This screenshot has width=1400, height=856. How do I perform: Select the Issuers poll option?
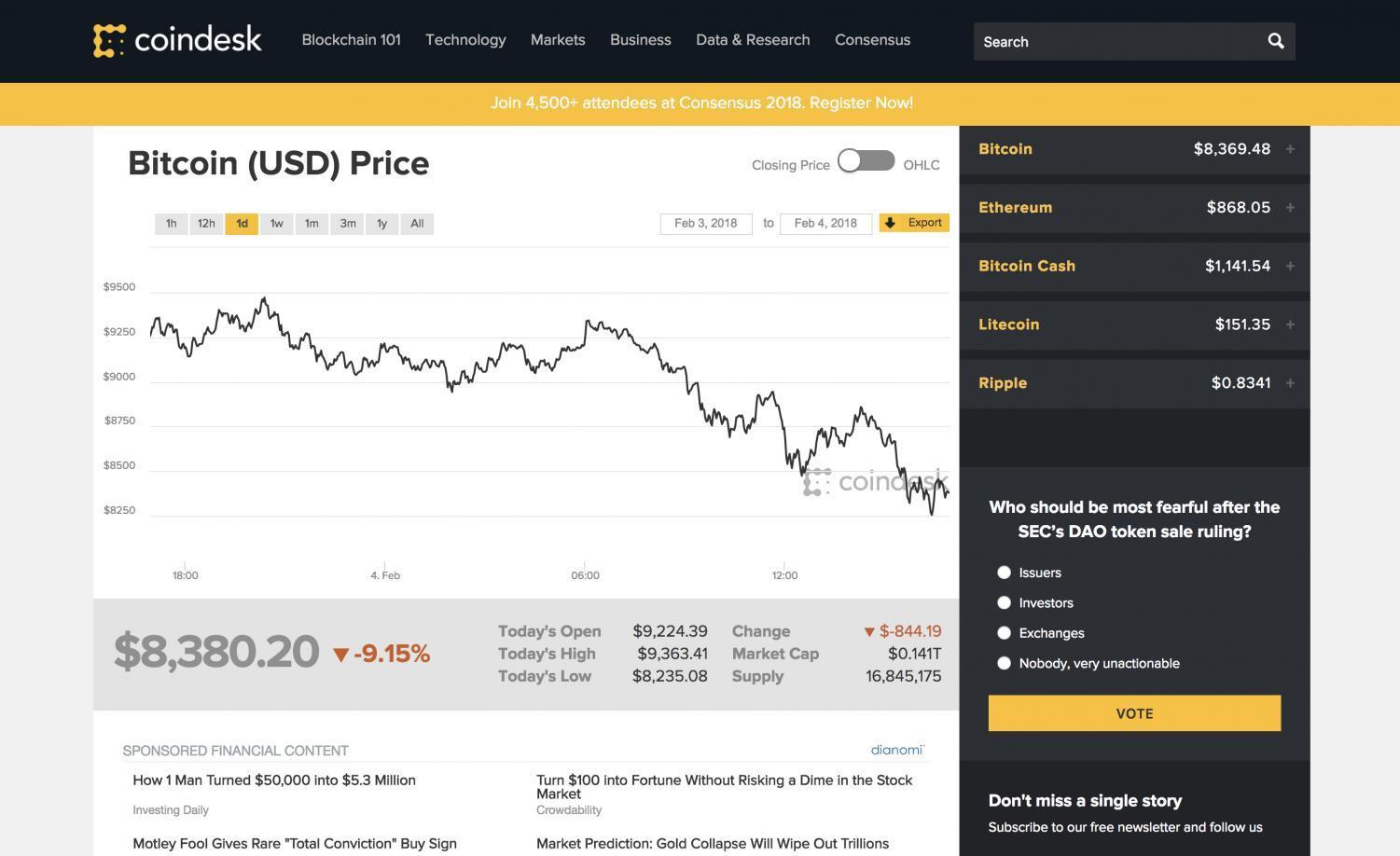(x=1004, y=573)
